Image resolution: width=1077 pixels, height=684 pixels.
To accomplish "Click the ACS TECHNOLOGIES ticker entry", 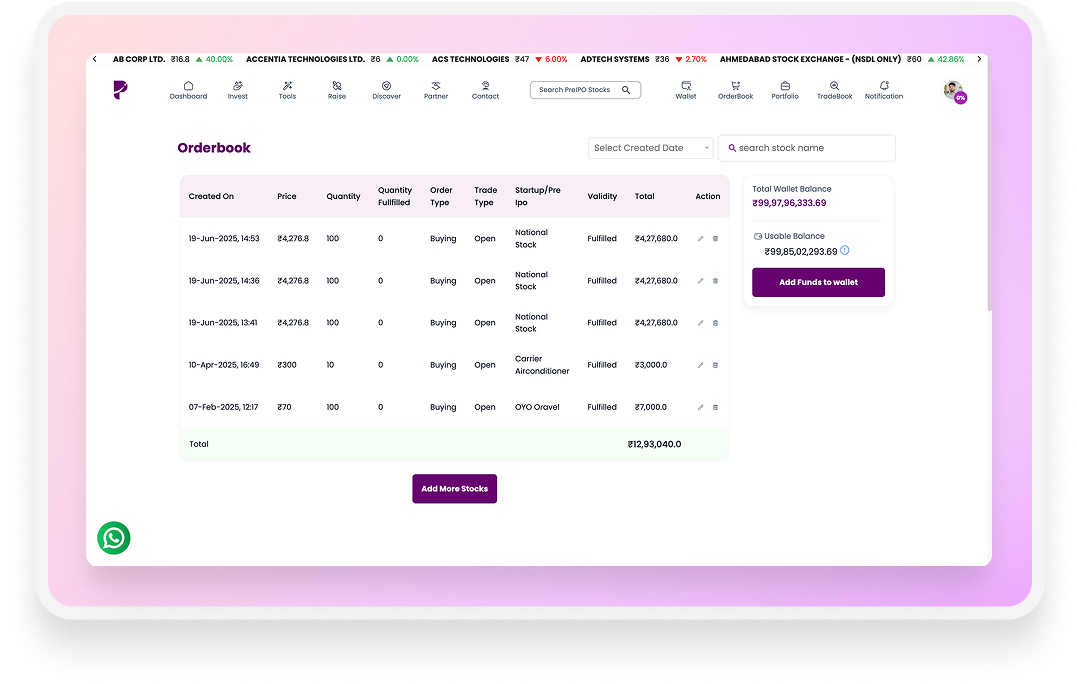I will coord(499,60).
